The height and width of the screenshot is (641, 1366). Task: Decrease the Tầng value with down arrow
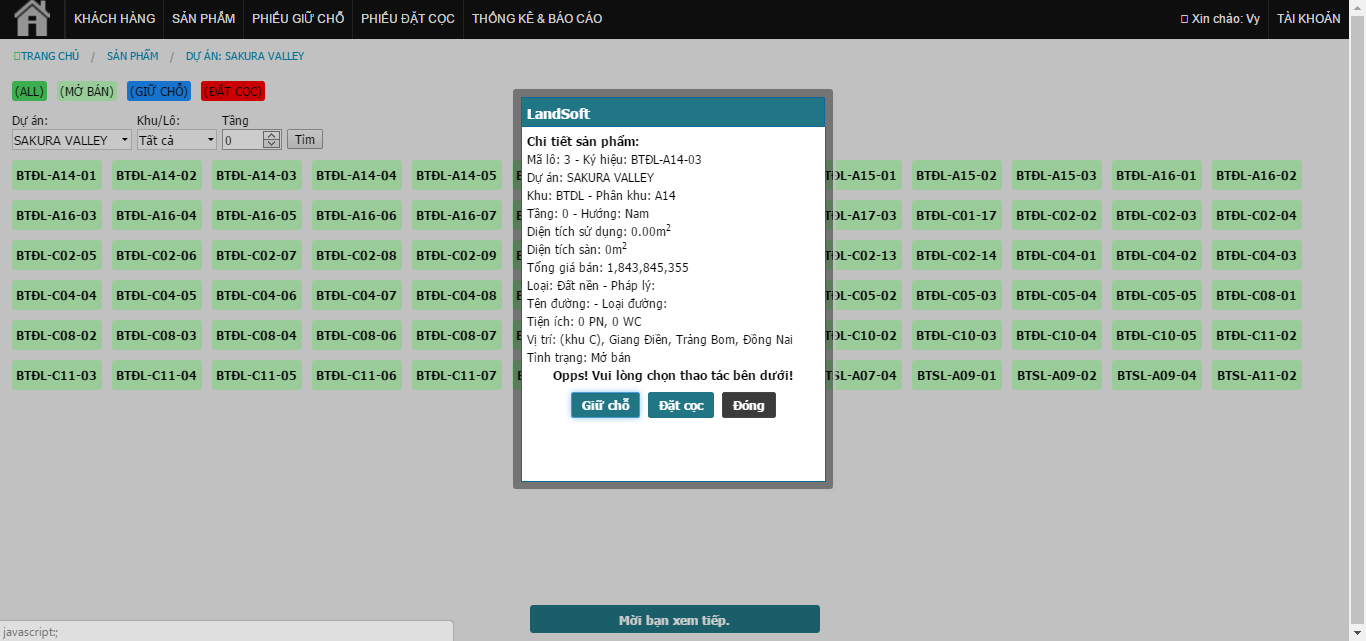pos(272,145)
